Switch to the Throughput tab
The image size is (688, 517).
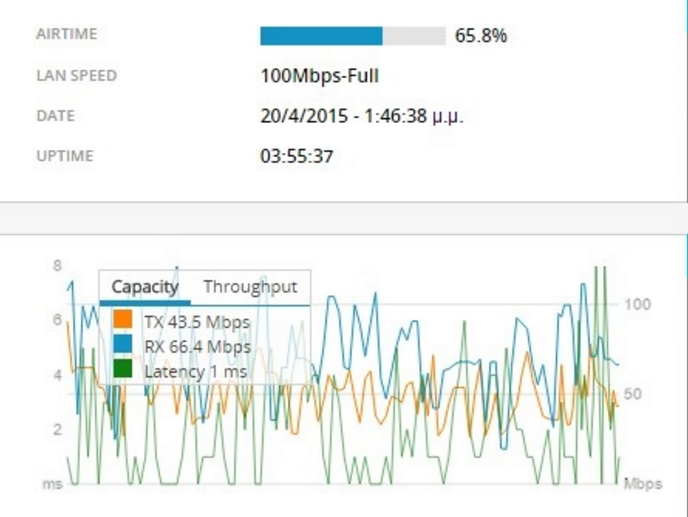click(250, 287)
